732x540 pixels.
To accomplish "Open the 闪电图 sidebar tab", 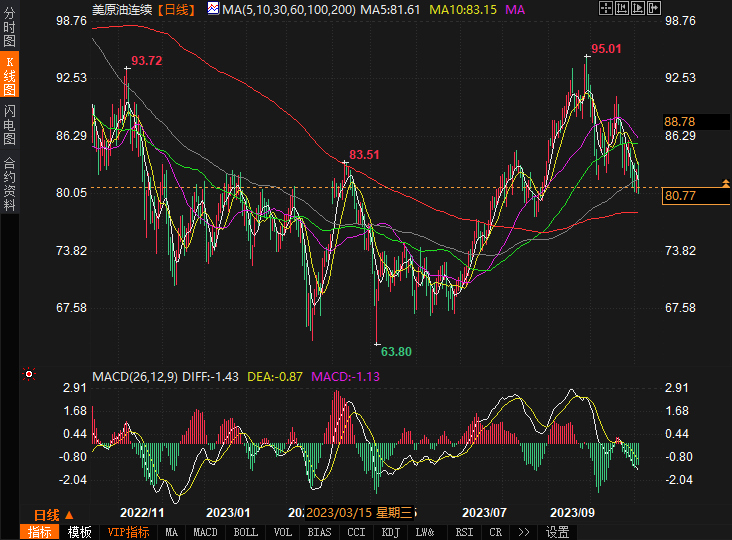I will tap(9, 125).
